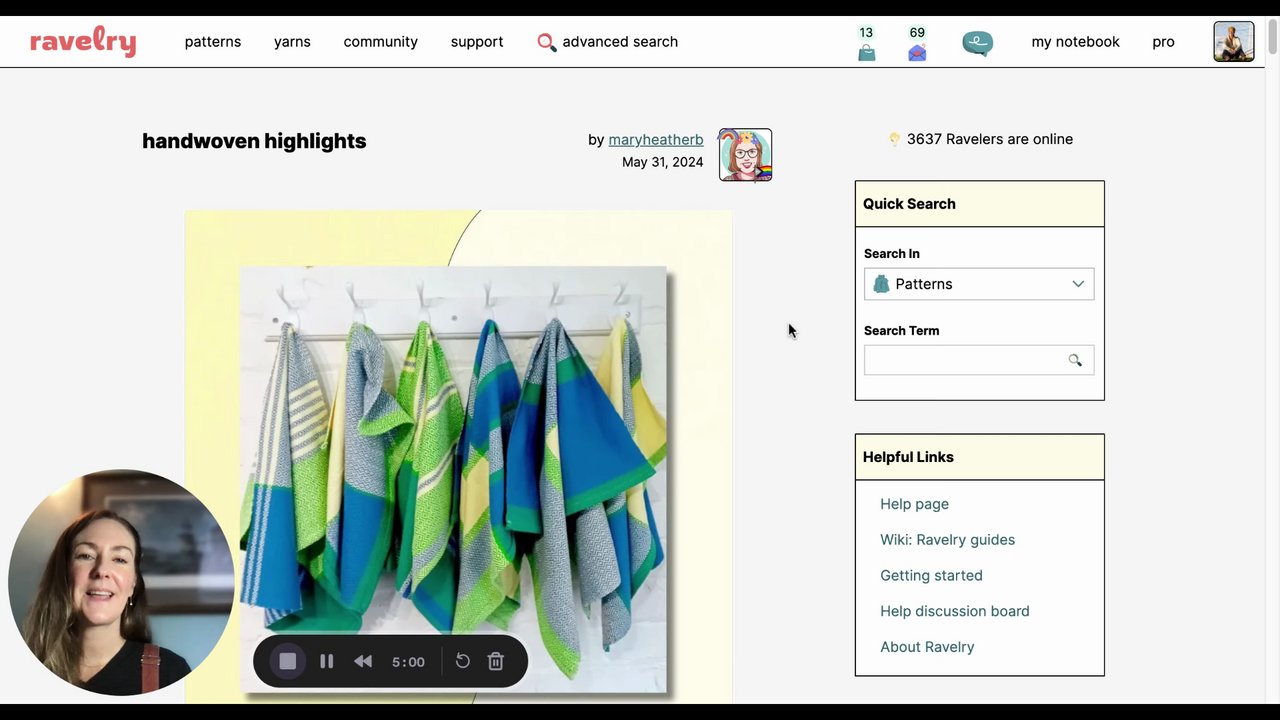Open Wiki: Ravelry guides link
The width and height of the screenshot is (1280, 720).
[947, 540]
